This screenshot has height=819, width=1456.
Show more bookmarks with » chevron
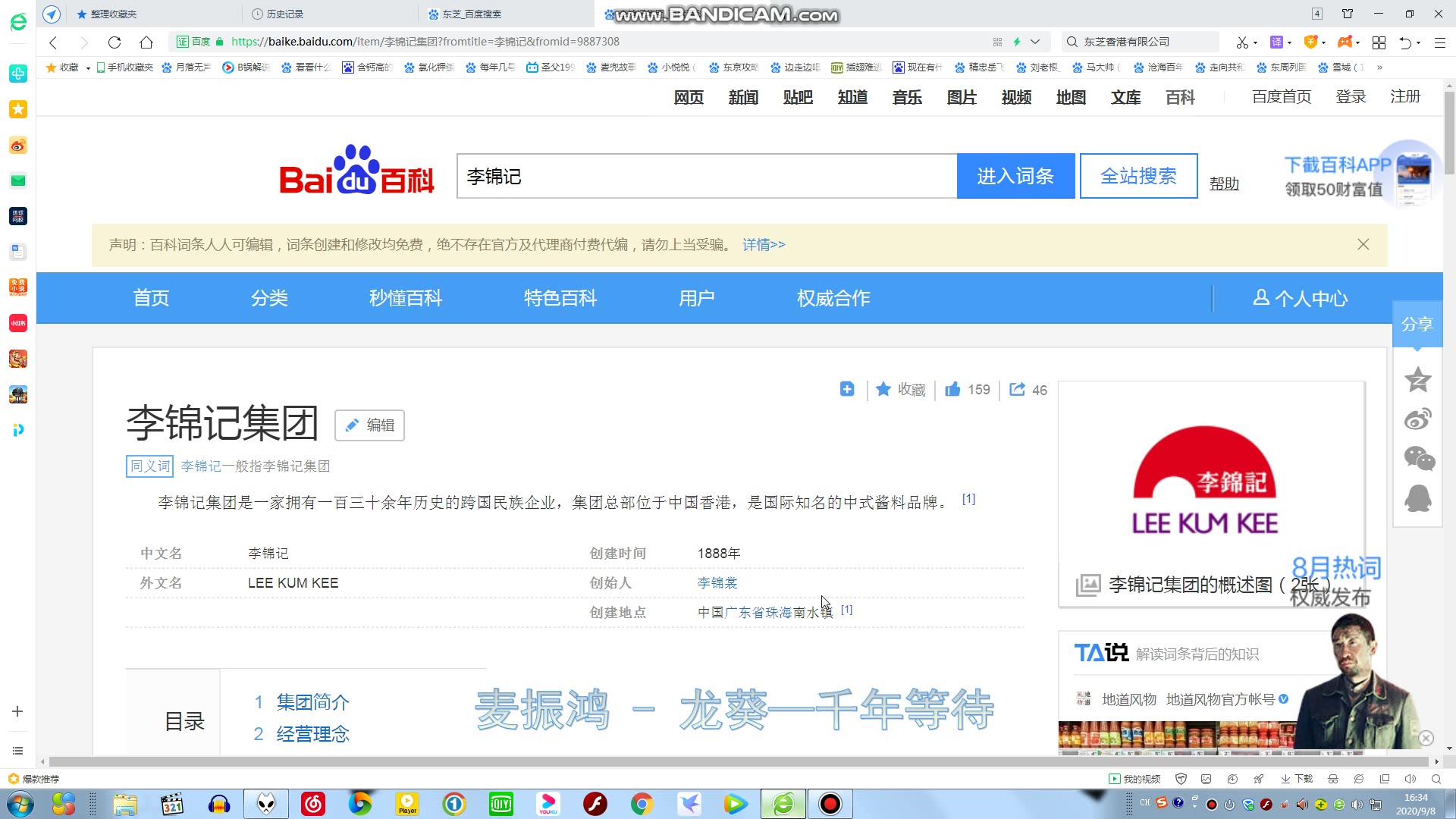(1379, 67)
